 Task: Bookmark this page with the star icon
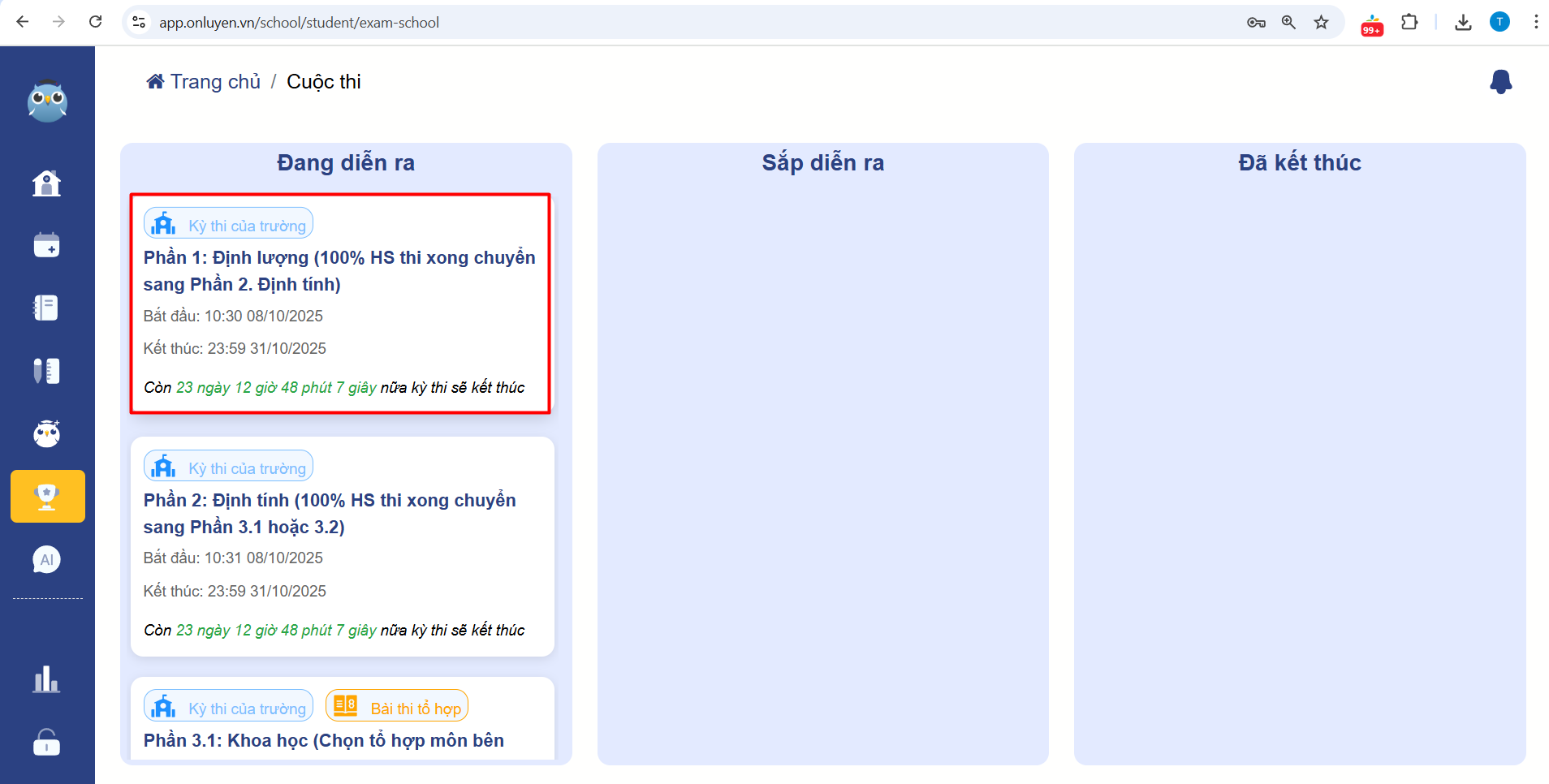(1322, 22)
